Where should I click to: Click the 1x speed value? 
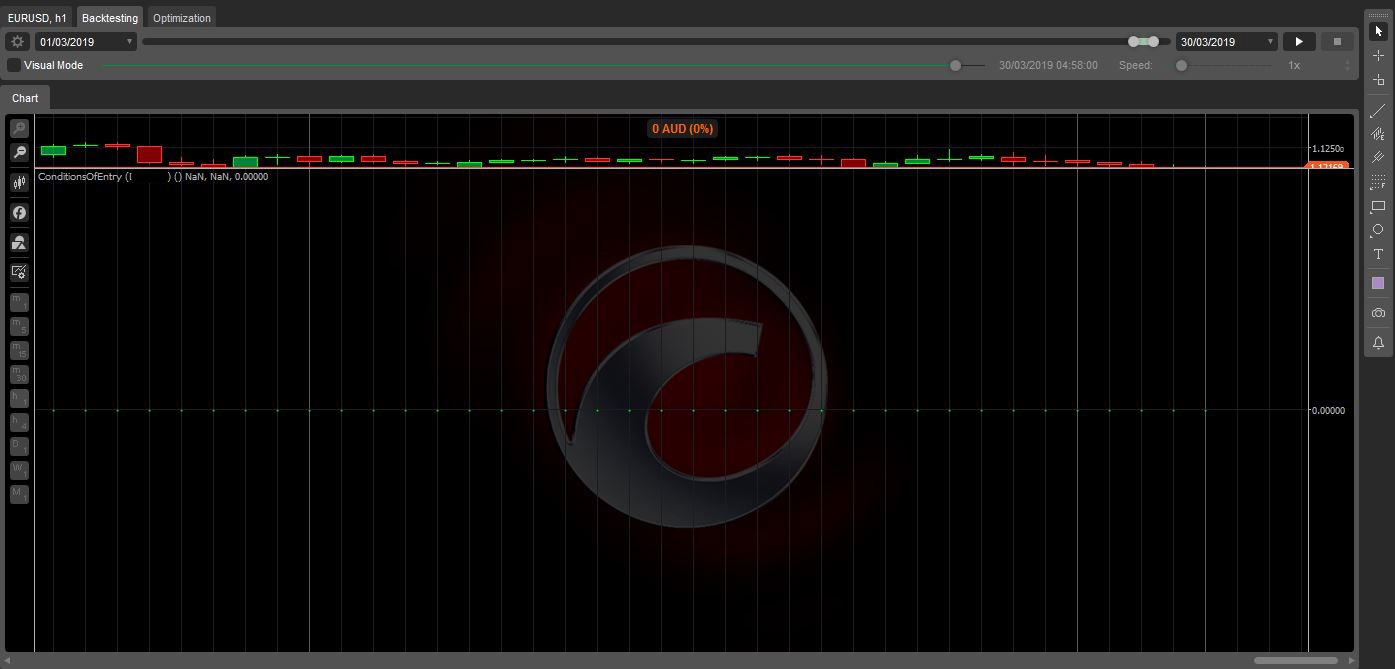[1294, 65]
